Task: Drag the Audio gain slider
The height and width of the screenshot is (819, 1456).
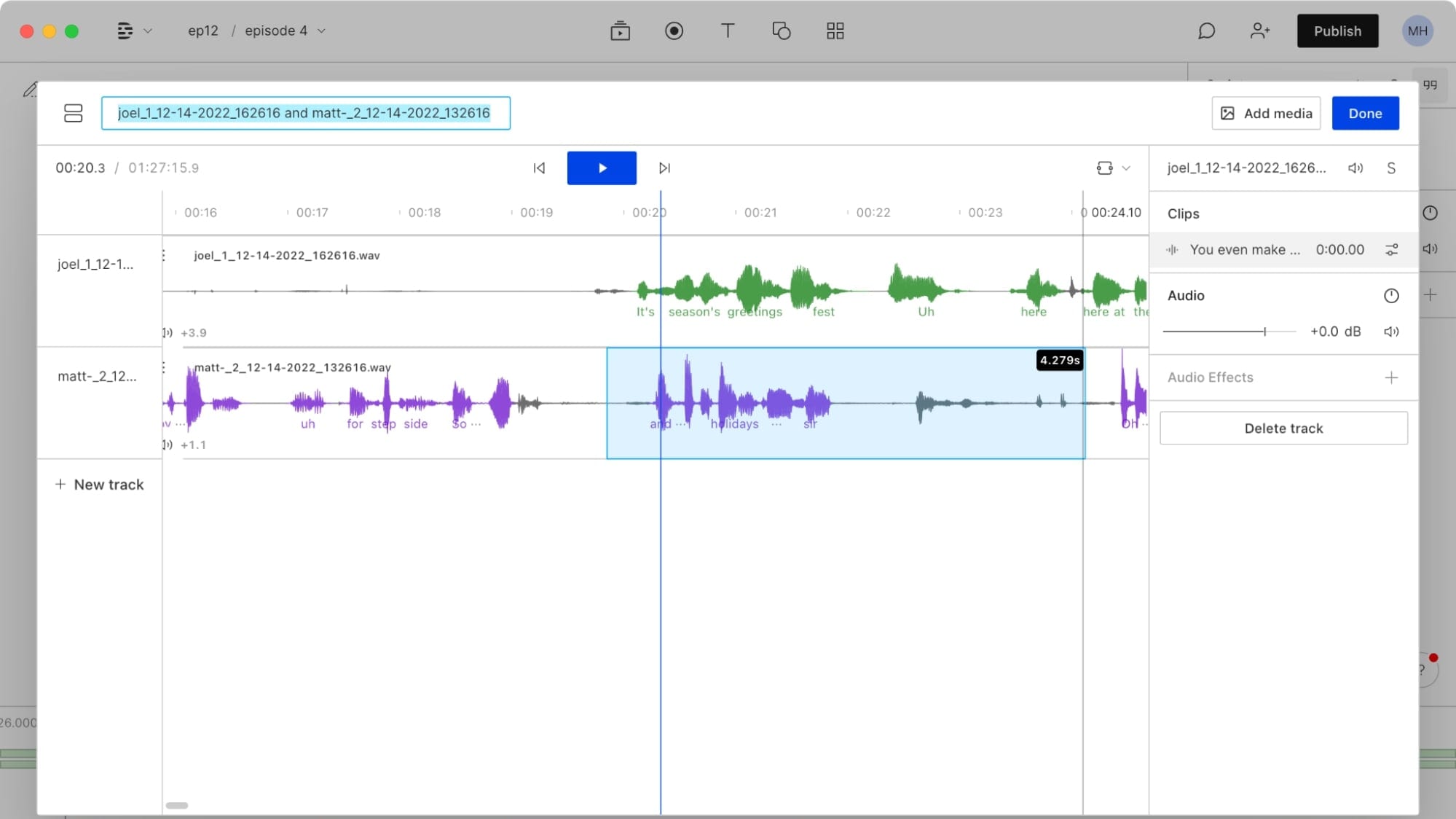Action: click(x=1263, y=331)
